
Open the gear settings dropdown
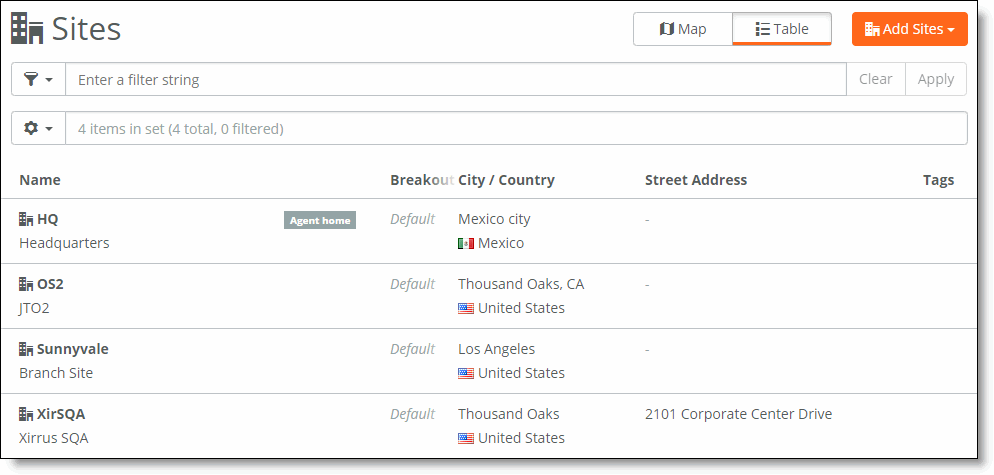point(39,128)
